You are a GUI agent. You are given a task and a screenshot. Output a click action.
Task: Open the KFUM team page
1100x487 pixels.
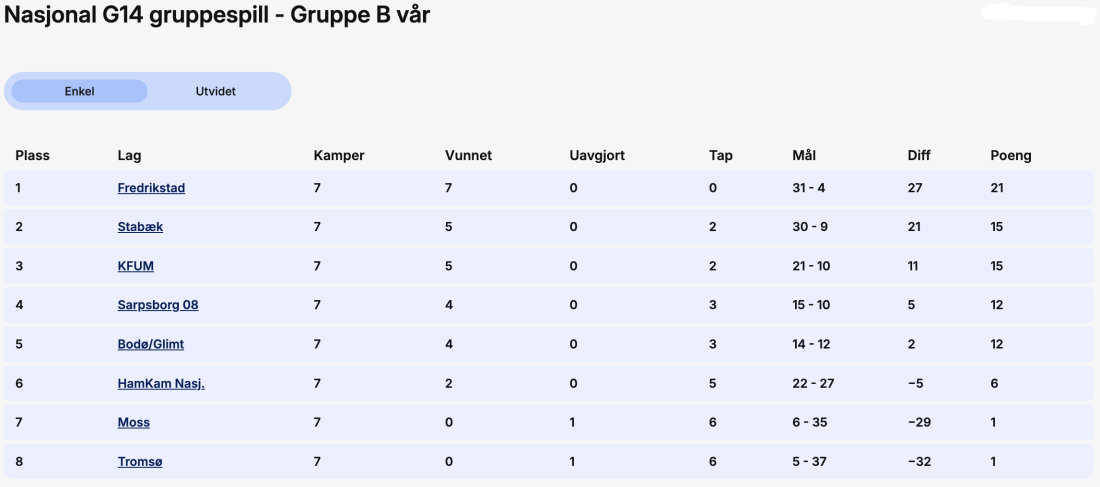point(135,266)
